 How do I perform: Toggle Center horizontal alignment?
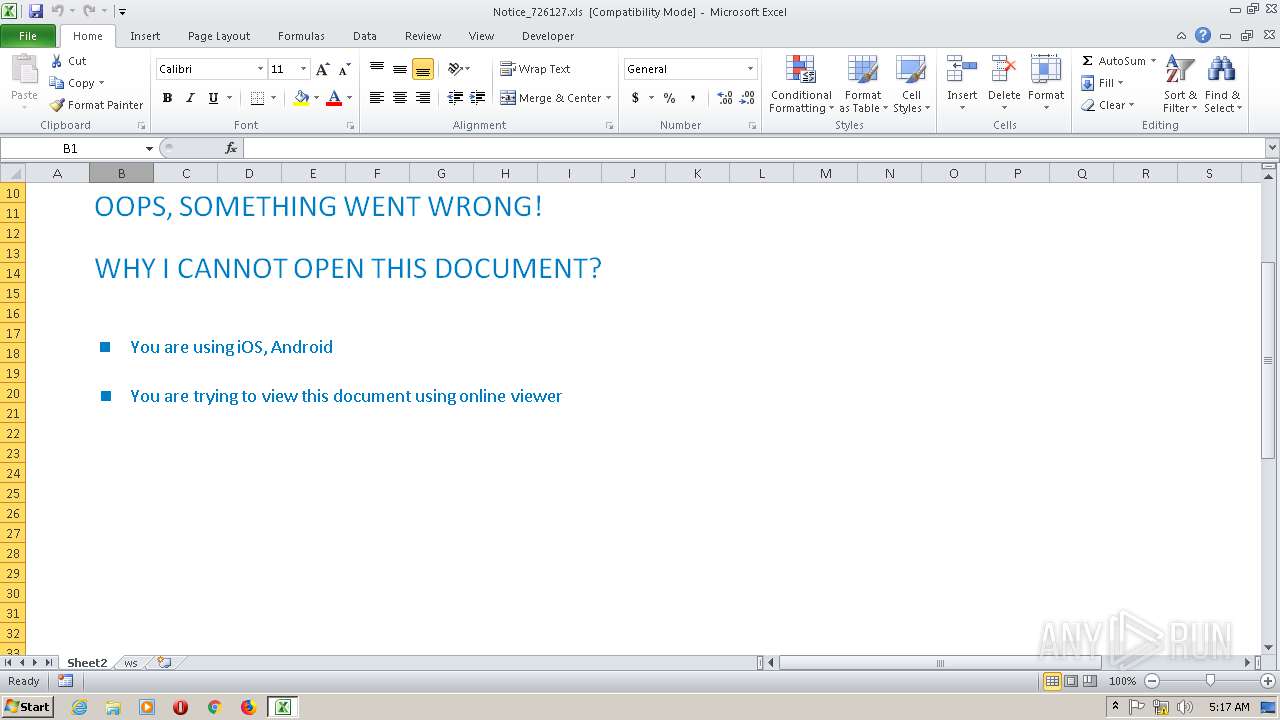tap(400, 98)
